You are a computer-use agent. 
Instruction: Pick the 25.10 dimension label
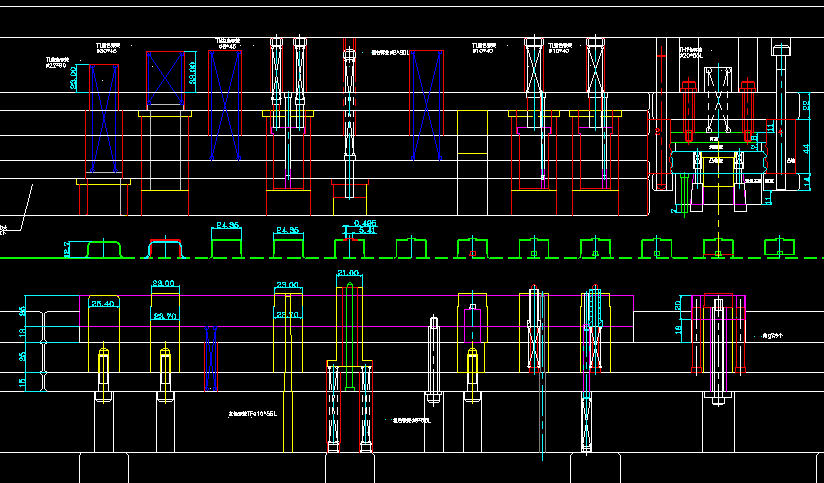click(x=288, y=315)
